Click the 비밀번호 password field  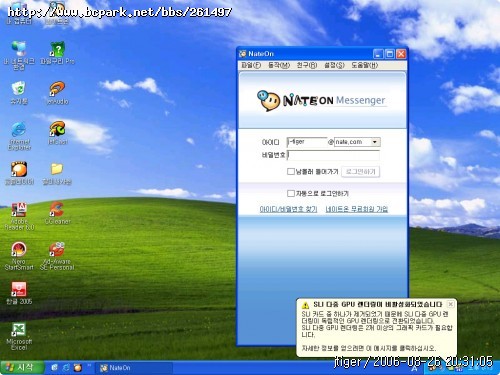pos(333,155)
